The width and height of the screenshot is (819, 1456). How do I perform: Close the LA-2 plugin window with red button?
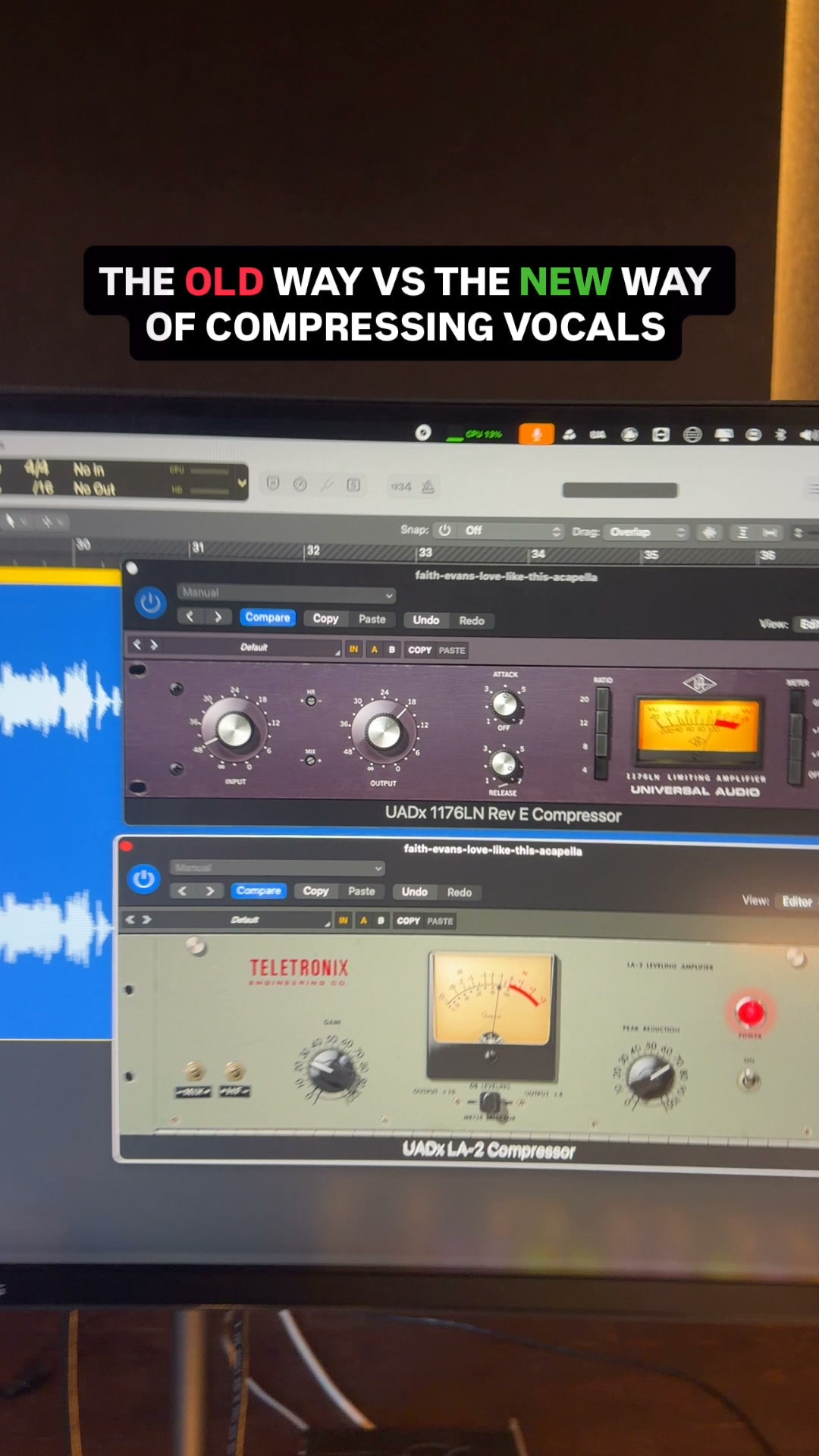coord(126,846)
